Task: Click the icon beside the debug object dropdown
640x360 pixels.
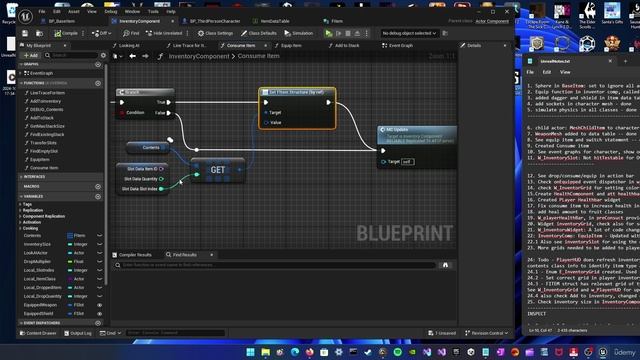Action: 445,33
